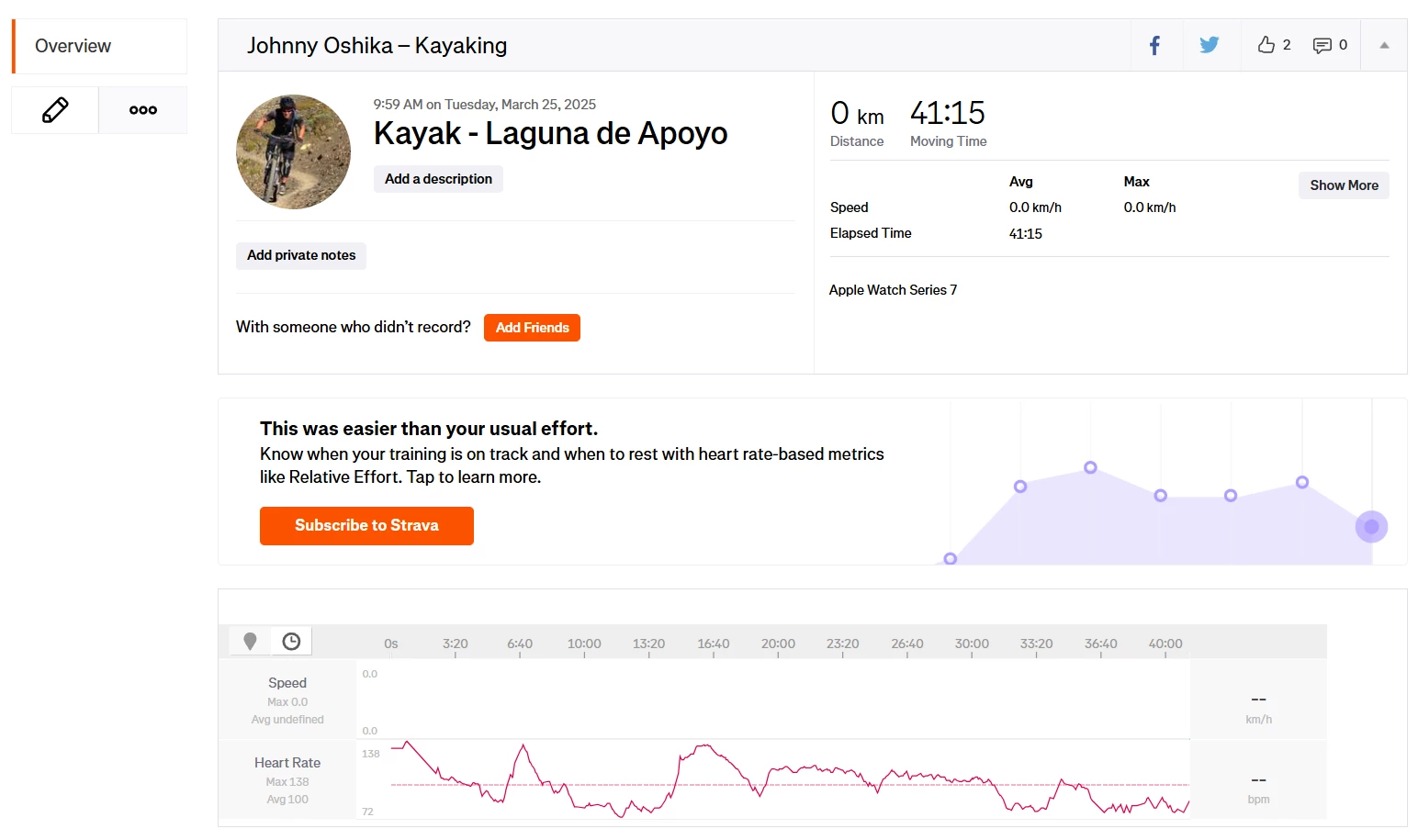Click the Apple Watch Series 7 device text
This screenshot has width=1418, height=840.
893,290
